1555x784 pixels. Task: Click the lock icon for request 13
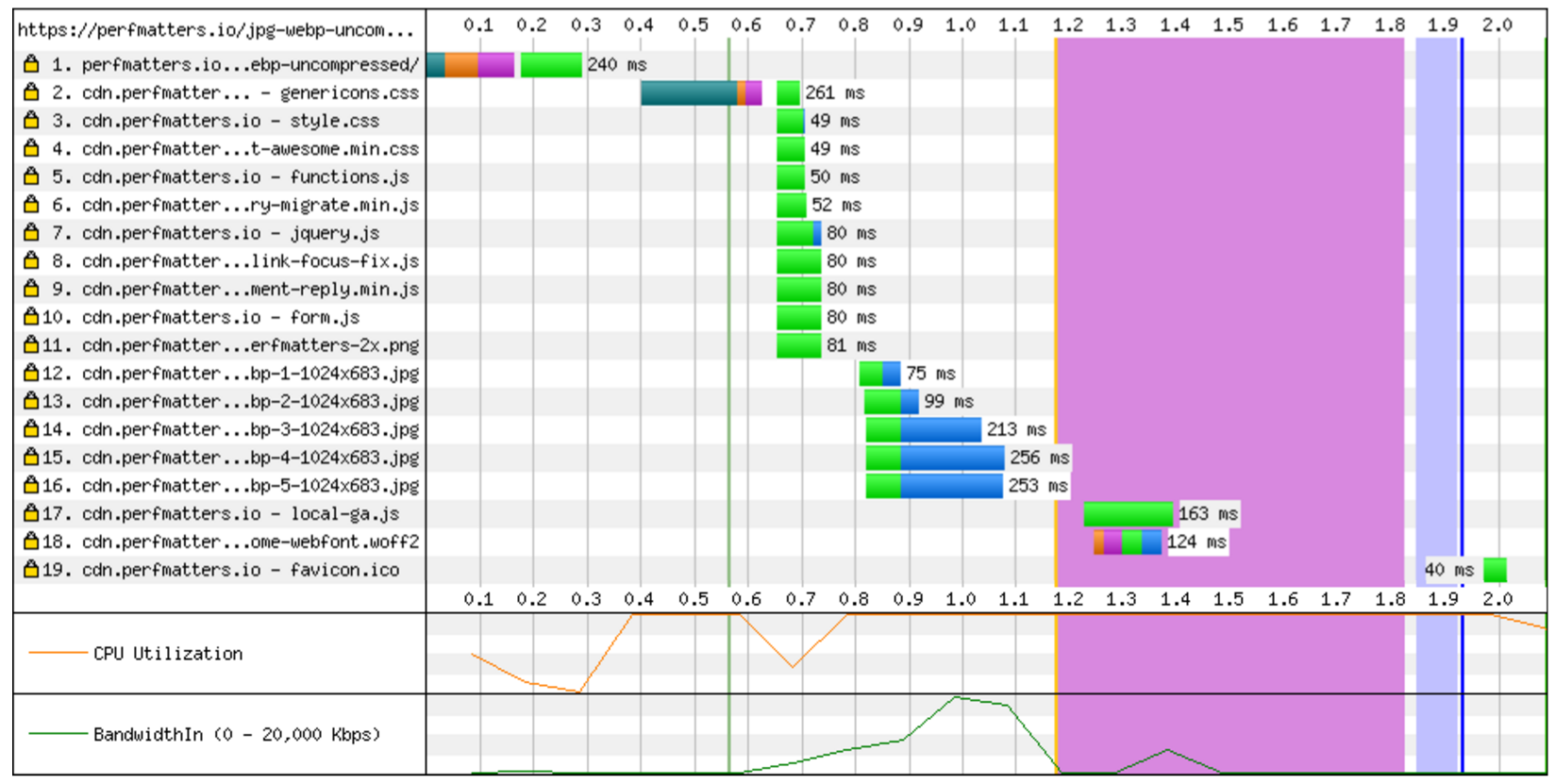point(31,401)
